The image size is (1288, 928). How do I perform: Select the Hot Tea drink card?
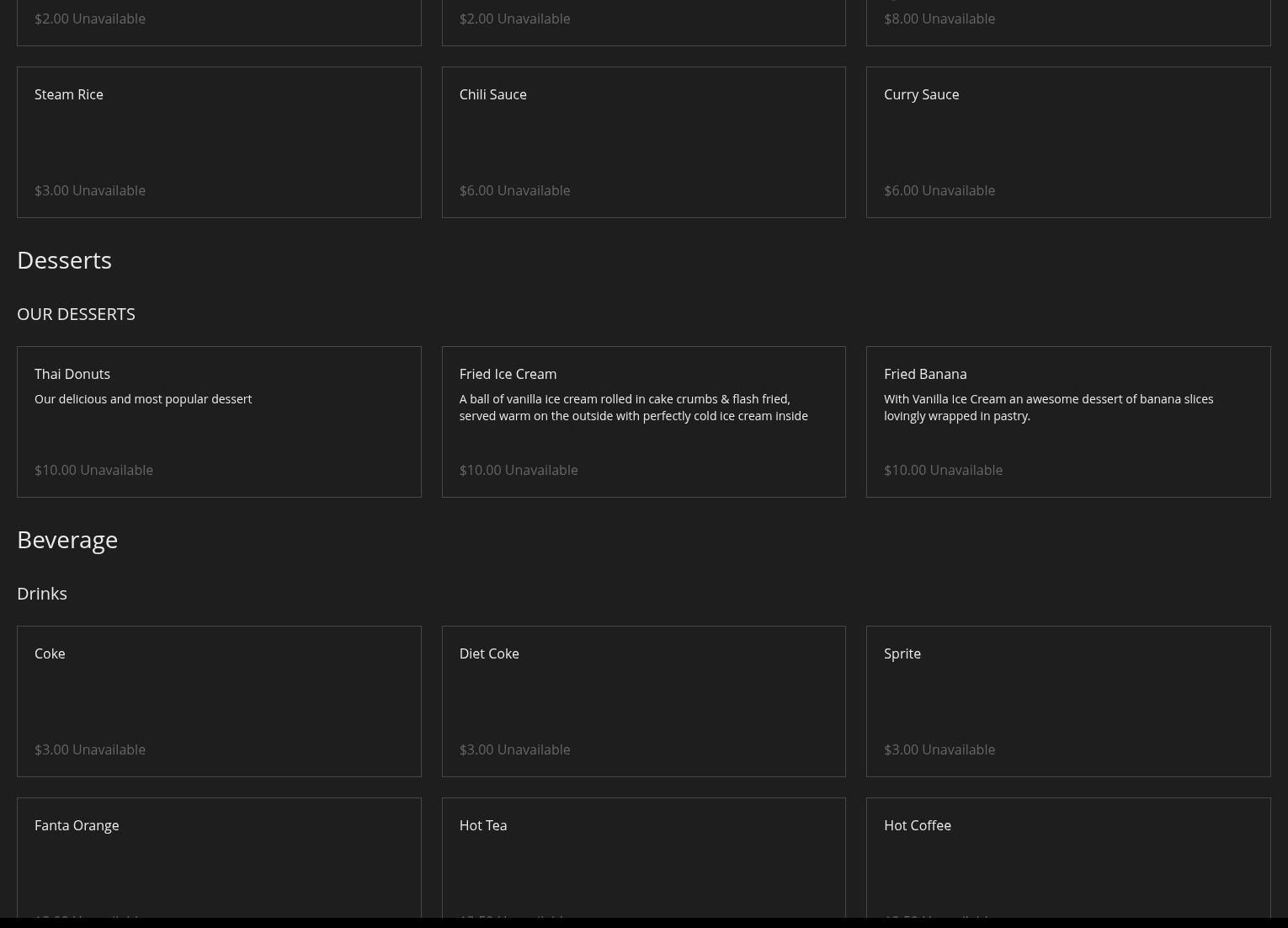[643, 859]
